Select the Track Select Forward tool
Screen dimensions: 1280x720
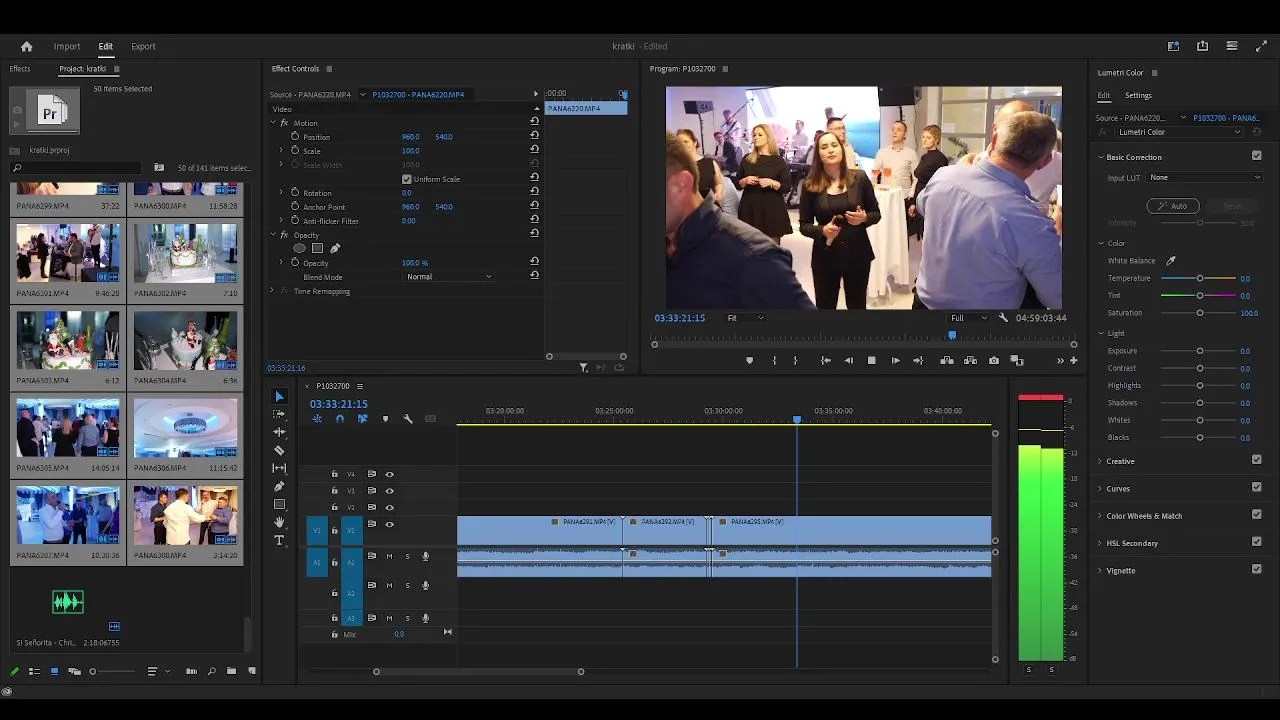[x=279, y=414]
